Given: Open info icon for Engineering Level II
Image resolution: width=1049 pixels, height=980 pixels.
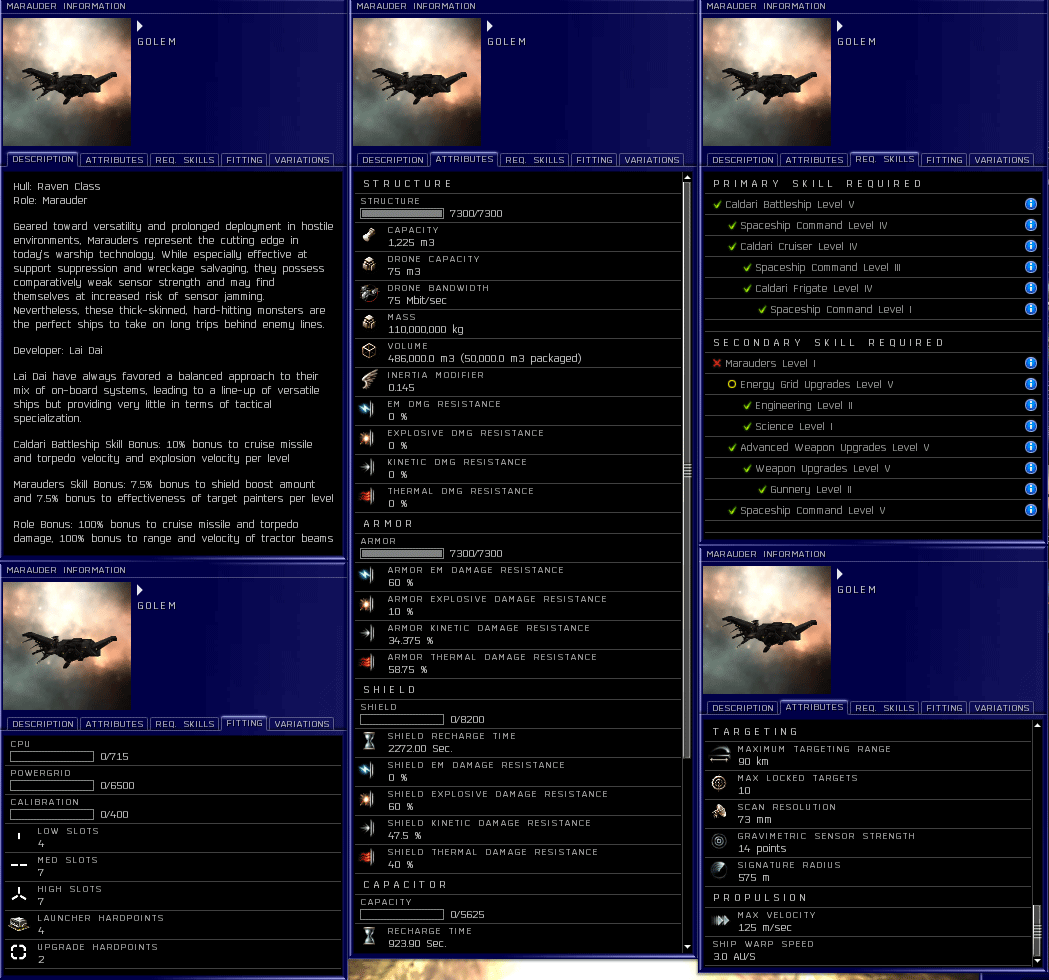Looking at the screenshot, I should pos(1030,405).
